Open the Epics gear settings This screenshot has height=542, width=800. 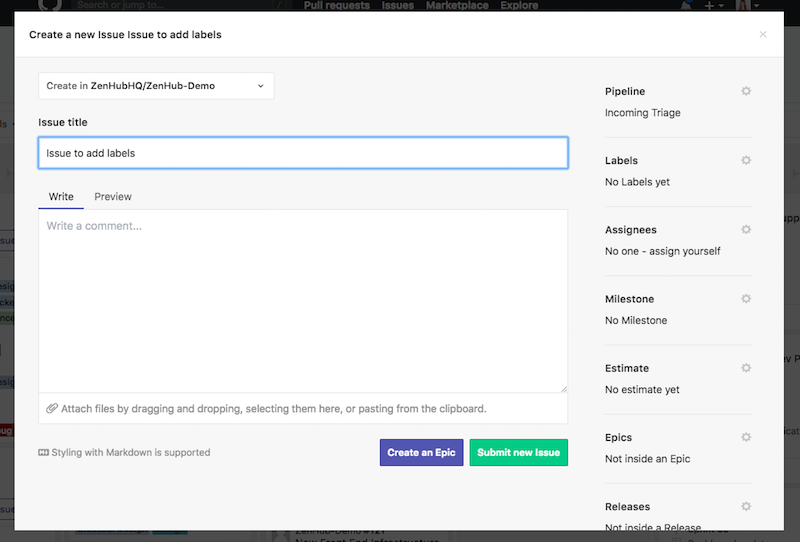point(746,437)
